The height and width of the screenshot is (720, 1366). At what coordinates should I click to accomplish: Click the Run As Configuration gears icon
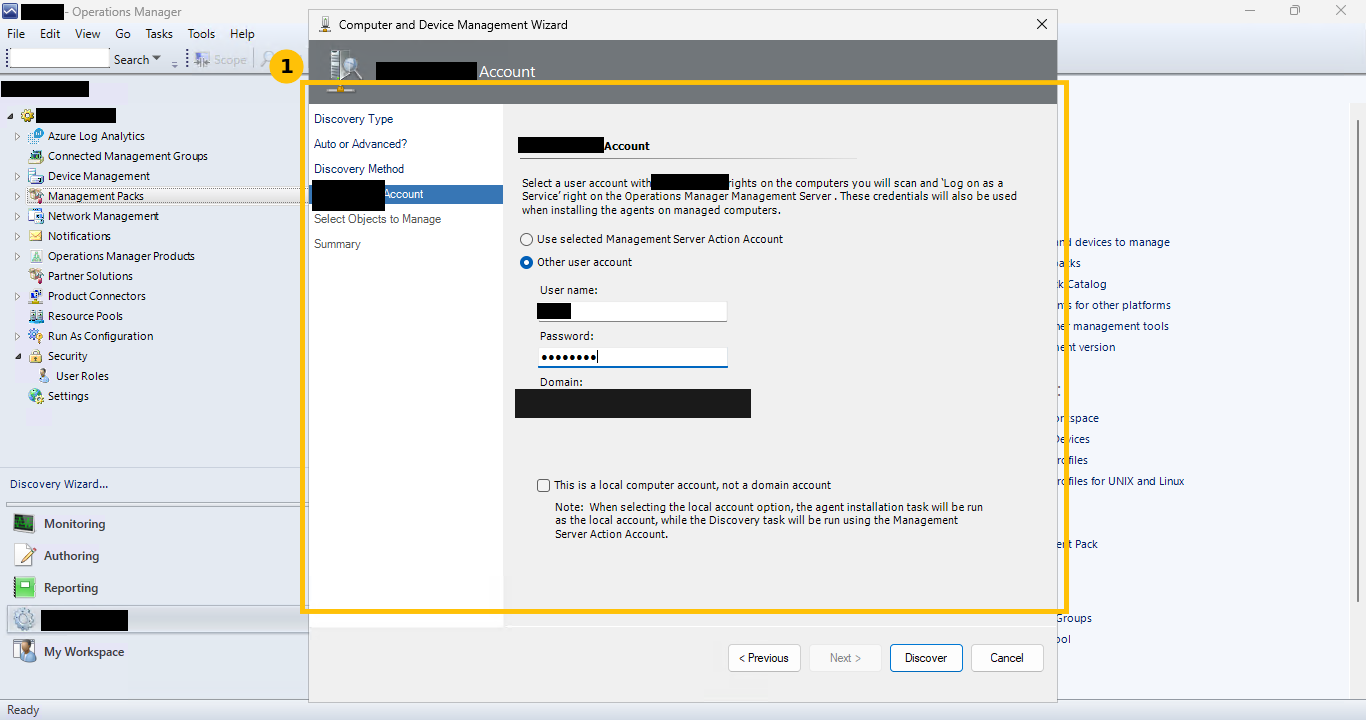36,336
